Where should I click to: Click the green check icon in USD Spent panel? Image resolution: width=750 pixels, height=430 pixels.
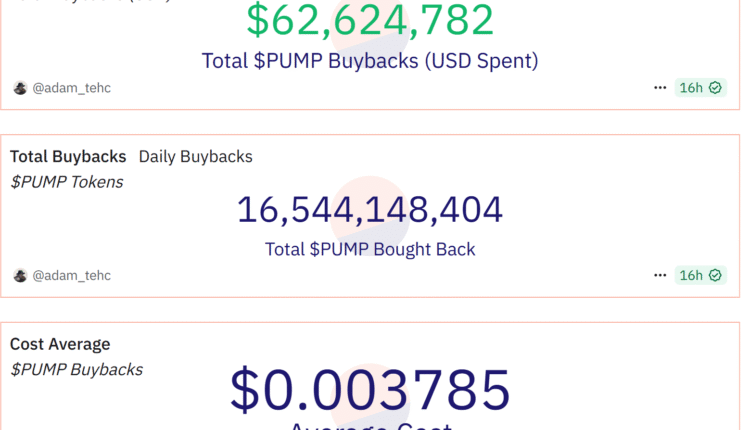(715, 88)
